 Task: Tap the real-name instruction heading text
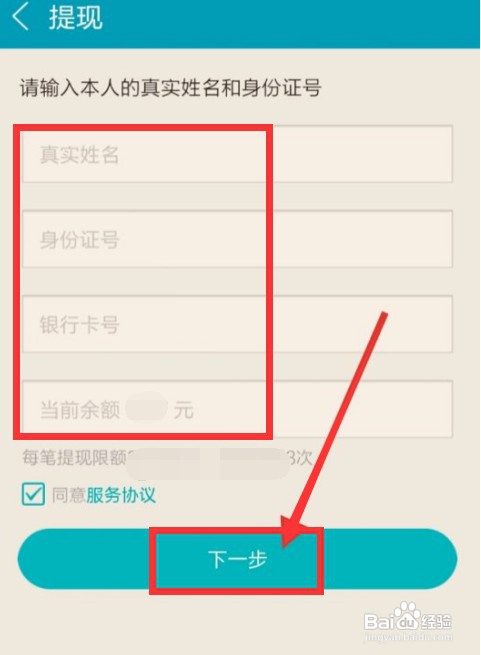(171, 88)
